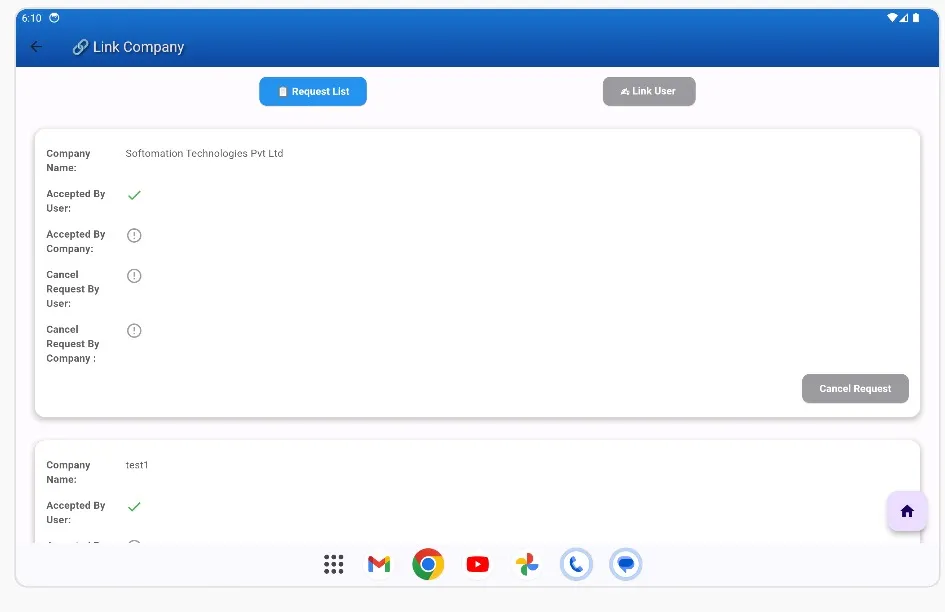Tap the battery icon in status bar

click(916, 17)
